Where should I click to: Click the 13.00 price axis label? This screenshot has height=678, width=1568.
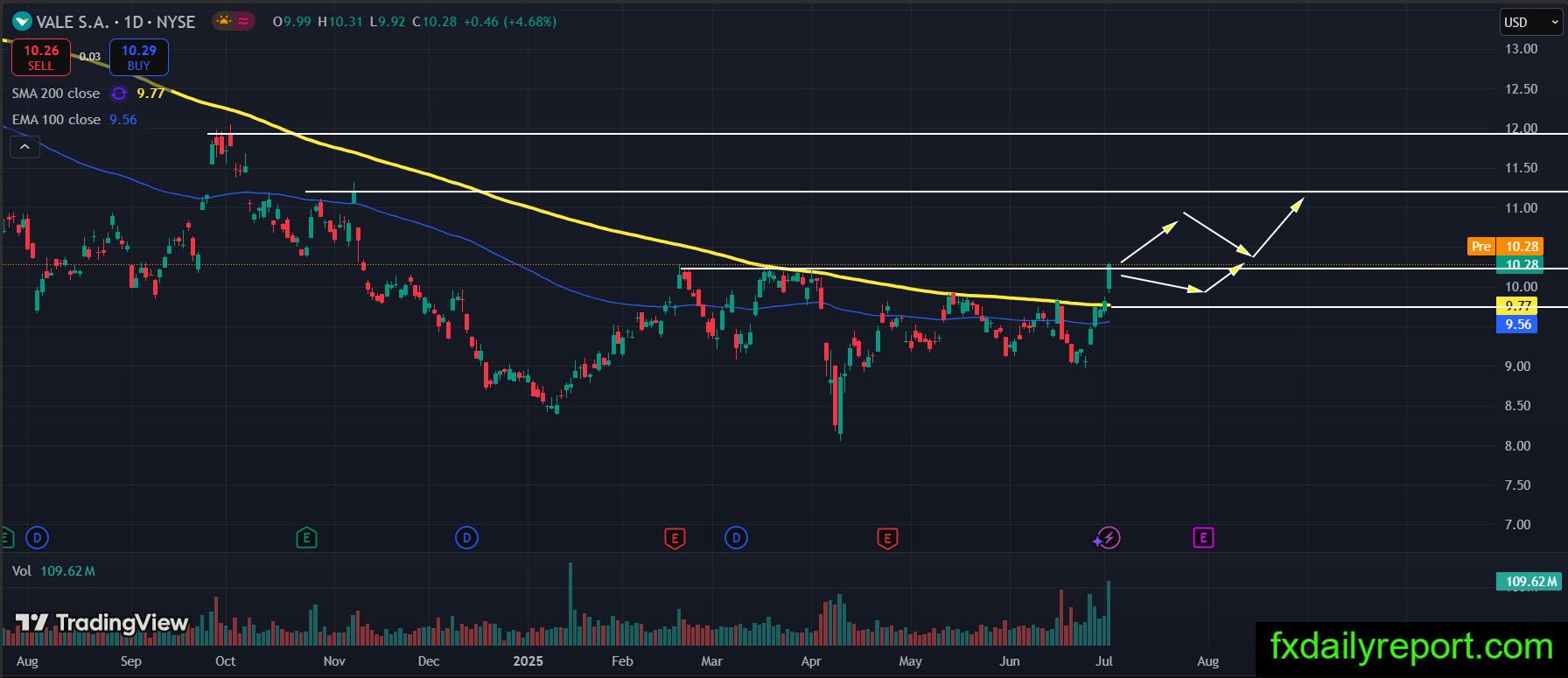point(1521,49)
